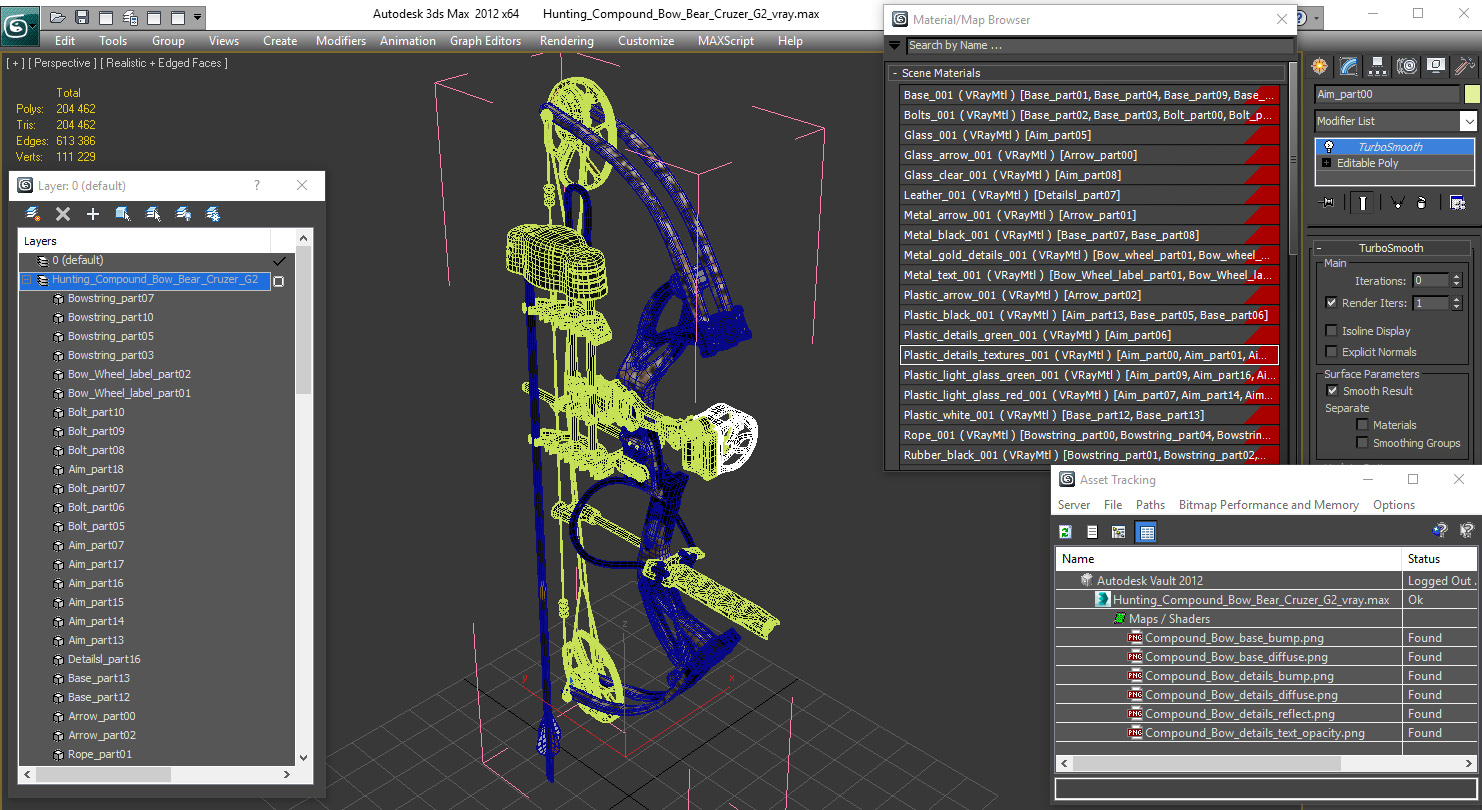Open the Modify command panel tab
The width and height of the screenshot is (1482, 810).
coord(1349,66)
